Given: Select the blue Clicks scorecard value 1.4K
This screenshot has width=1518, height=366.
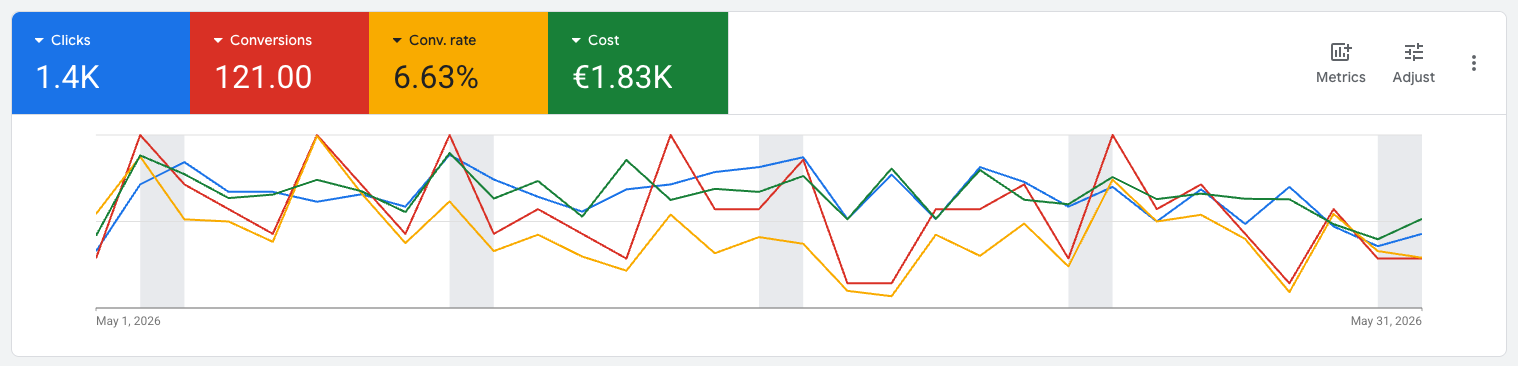Looking at the screenshot, I should (x=67, y=77).
